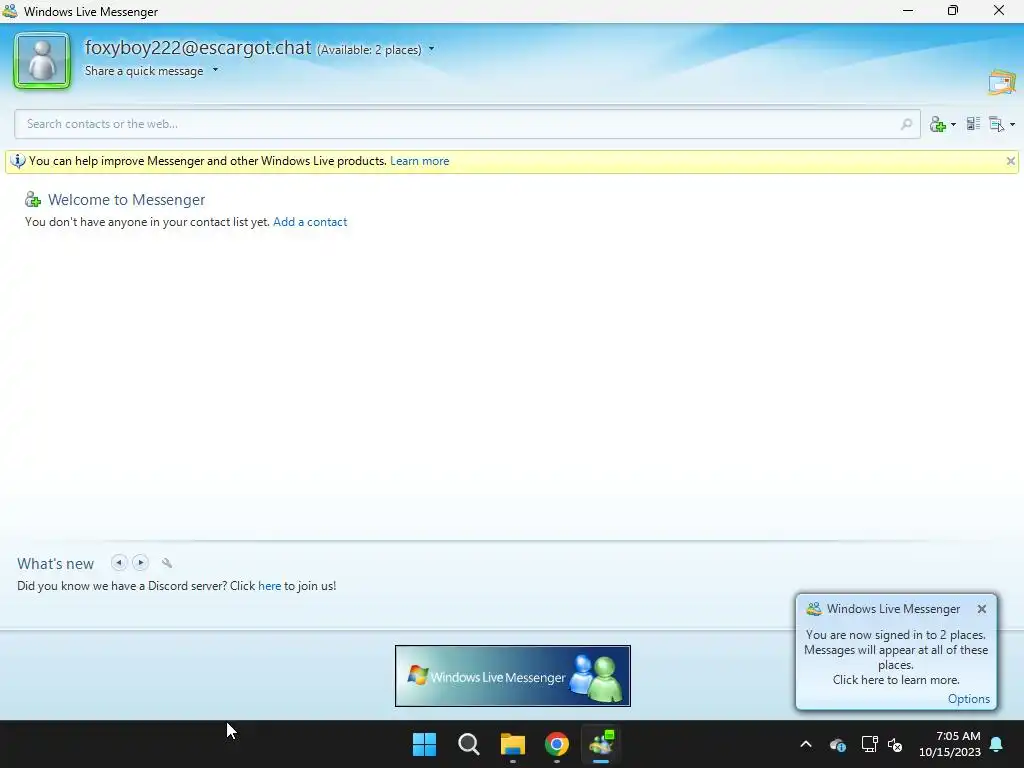Expand the add contact dropdown arrow
The width and height of the screenshot is (1024, 768).
click(x=953, y=125)
